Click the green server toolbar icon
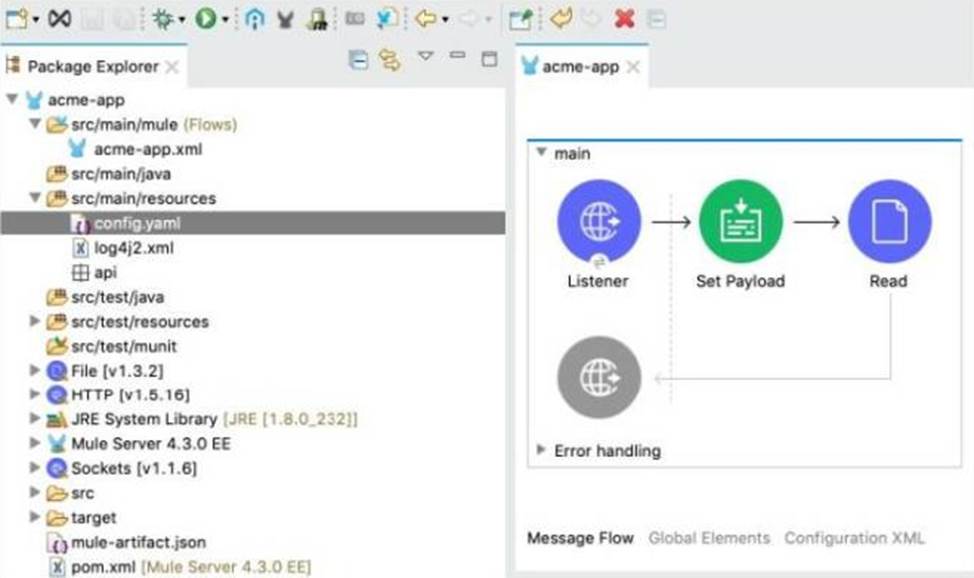974x578 pixels. pos(317,19)
